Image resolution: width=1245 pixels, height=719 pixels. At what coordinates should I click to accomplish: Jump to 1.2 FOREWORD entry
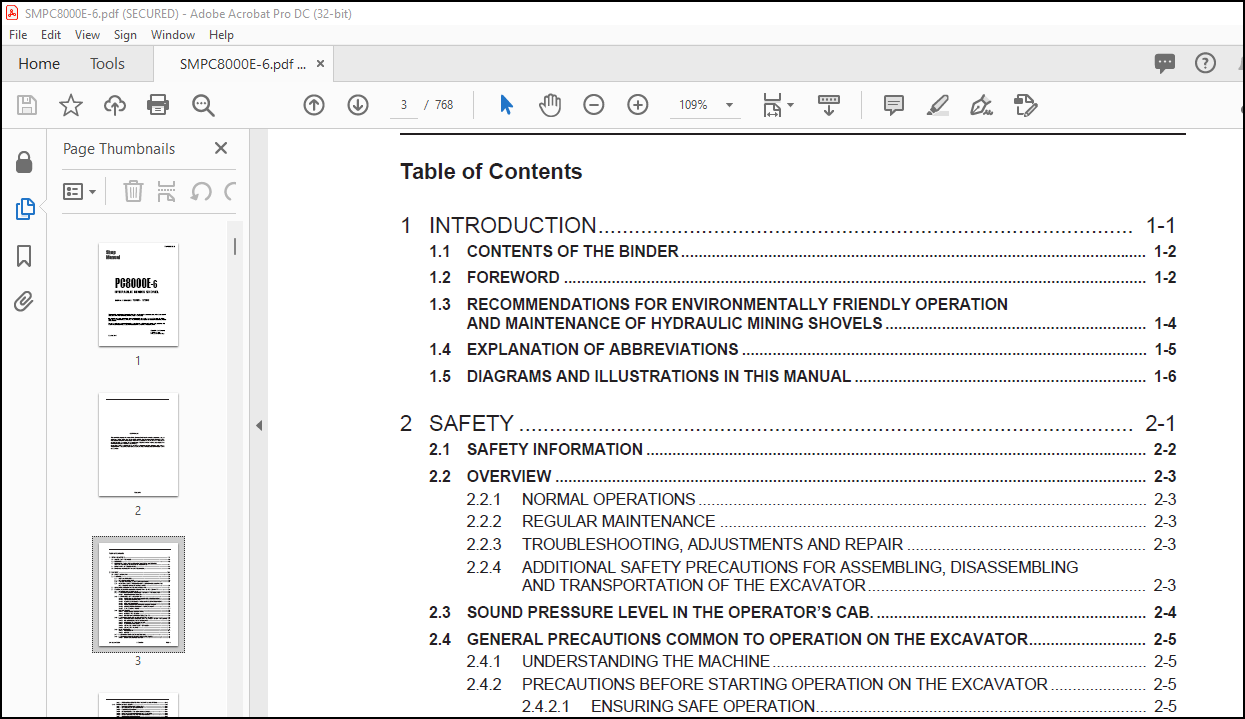pyautogui.click(x=802, y=278)
